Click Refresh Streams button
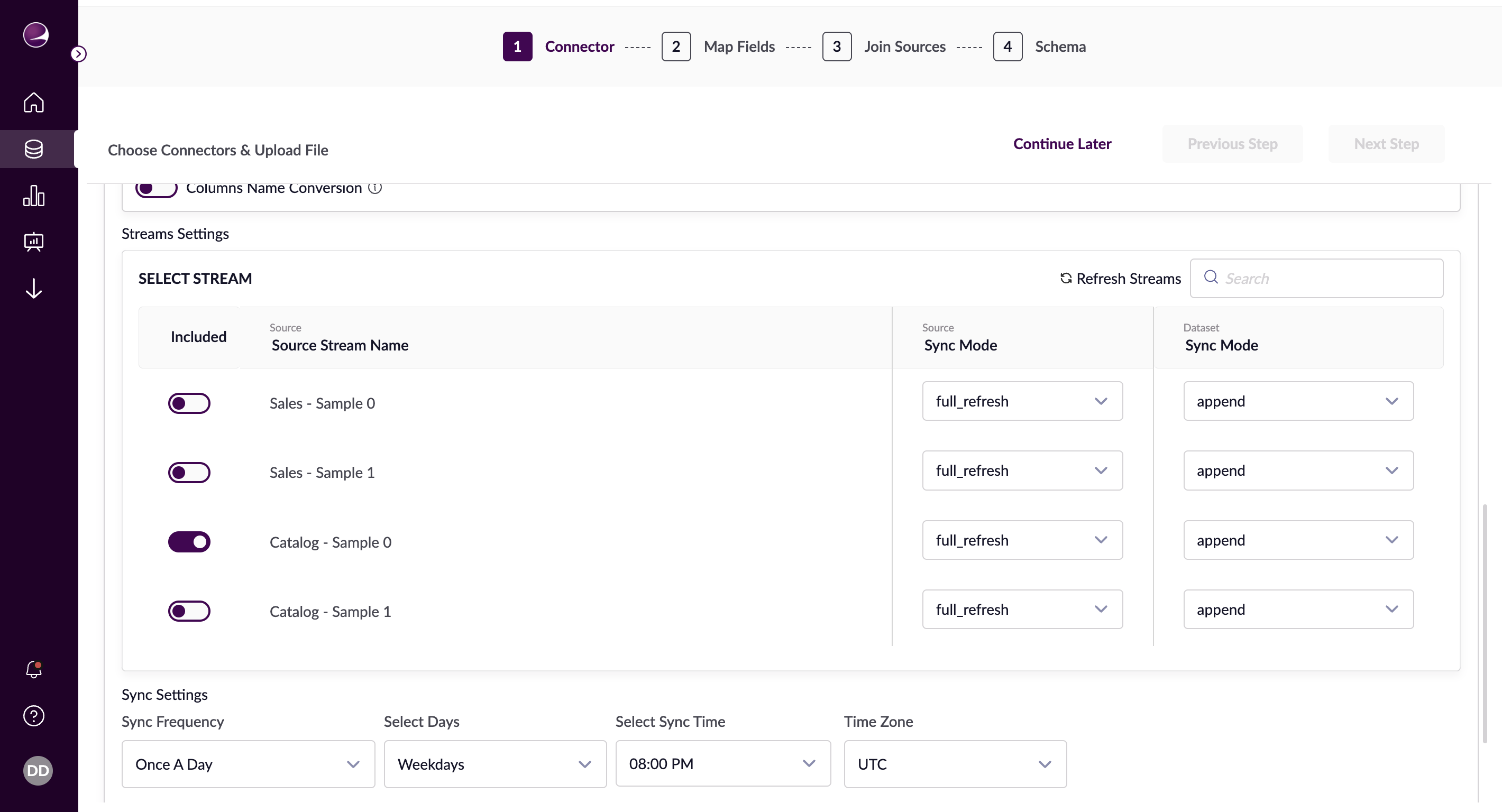1502x812 pixels. pyautogui.click(x=1120, y=279)
